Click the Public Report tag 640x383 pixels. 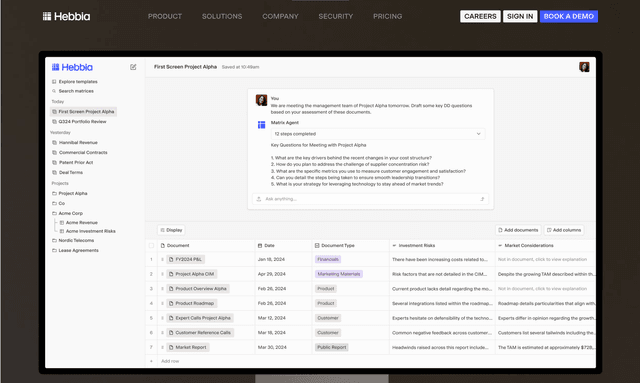coord(331,347)
